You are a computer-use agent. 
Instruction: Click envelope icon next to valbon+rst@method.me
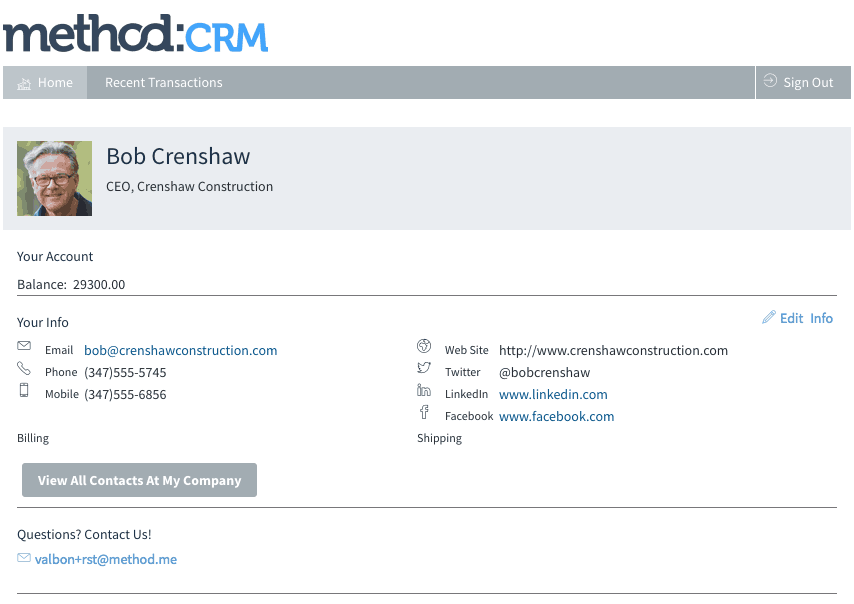[x=24, y=557]
